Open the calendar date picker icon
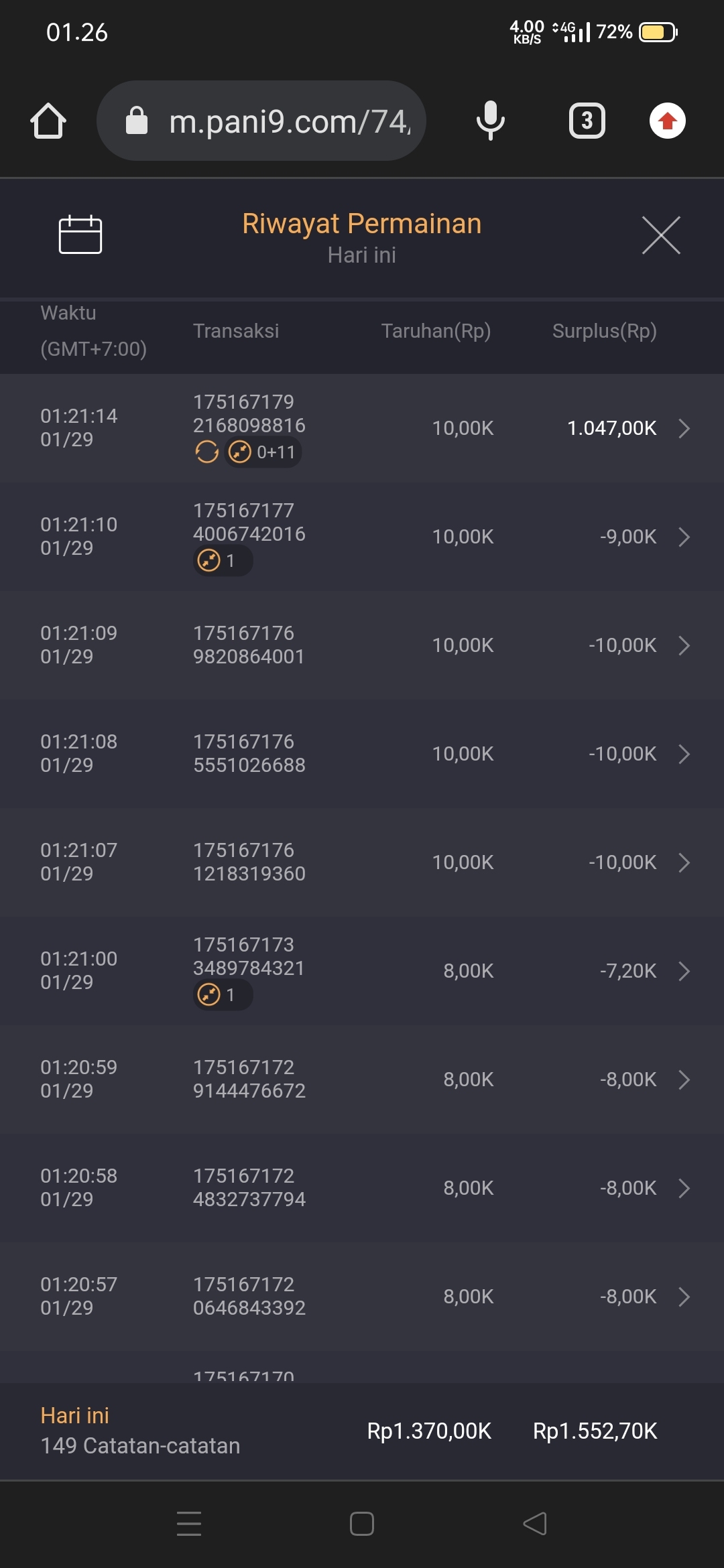Screen dimensions: 724x1568 tap(80, 235)
